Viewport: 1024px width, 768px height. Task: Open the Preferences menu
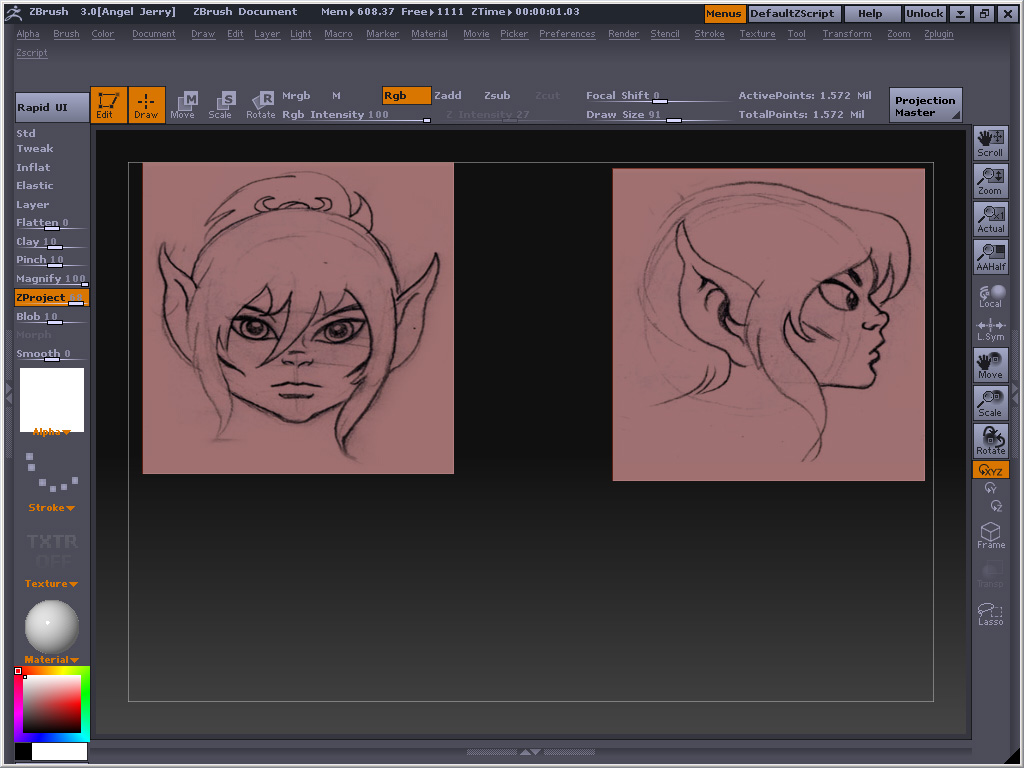click(567, 34)
